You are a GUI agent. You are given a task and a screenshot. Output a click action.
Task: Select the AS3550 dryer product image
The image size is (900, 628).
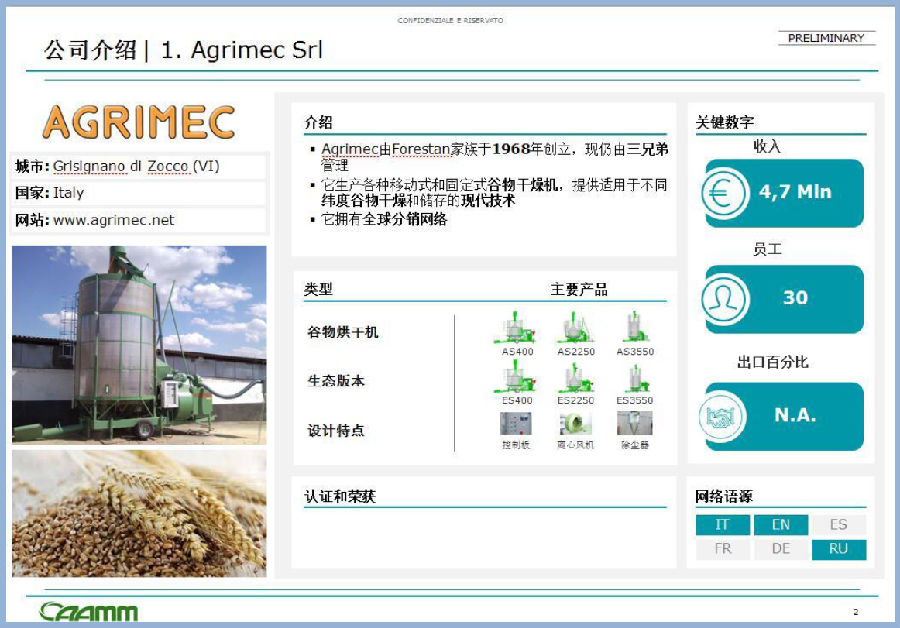(x=634, y=328)
